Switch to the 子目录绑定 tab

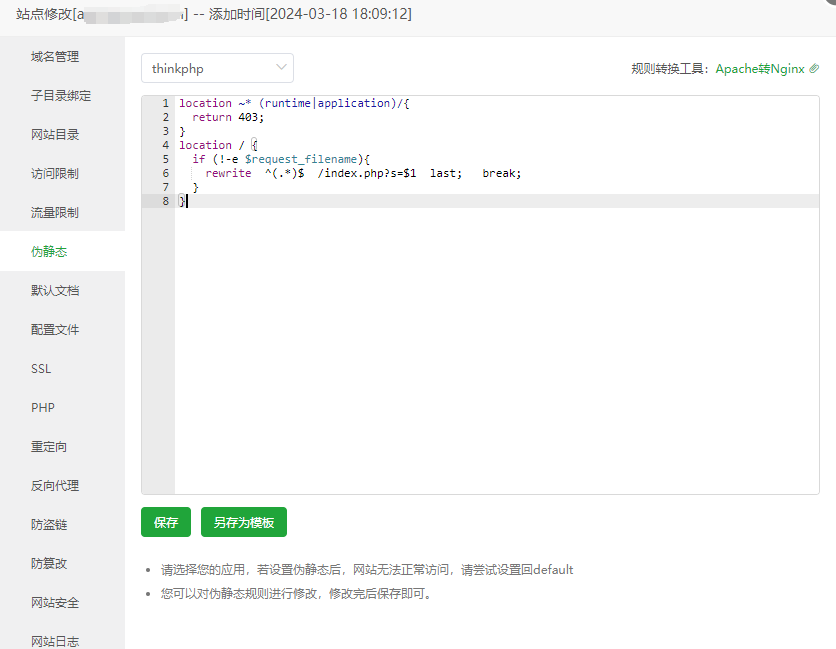[61, 96]
